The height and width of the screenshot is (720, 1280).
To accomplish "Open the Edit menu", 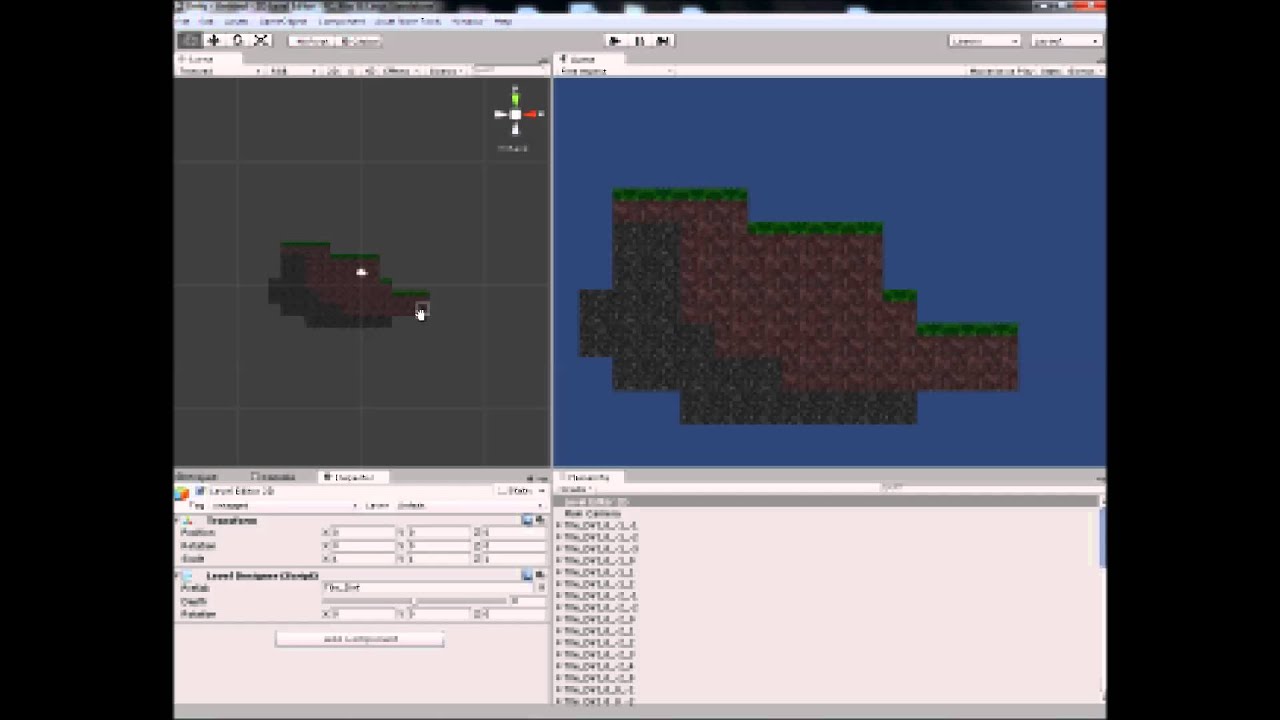I will tap(207, 21).
